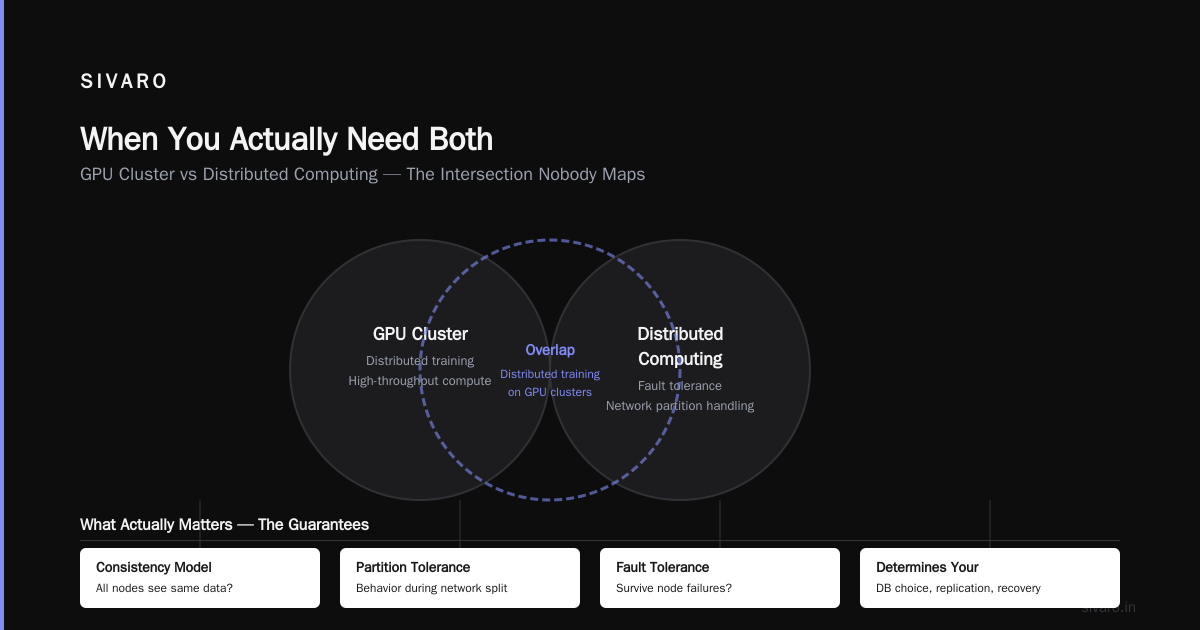Click 'Distributed training' under GPU Cluster title
The height and width of the screenshot is (630, 1200).
pyautogui.click(x=420, y=361)
